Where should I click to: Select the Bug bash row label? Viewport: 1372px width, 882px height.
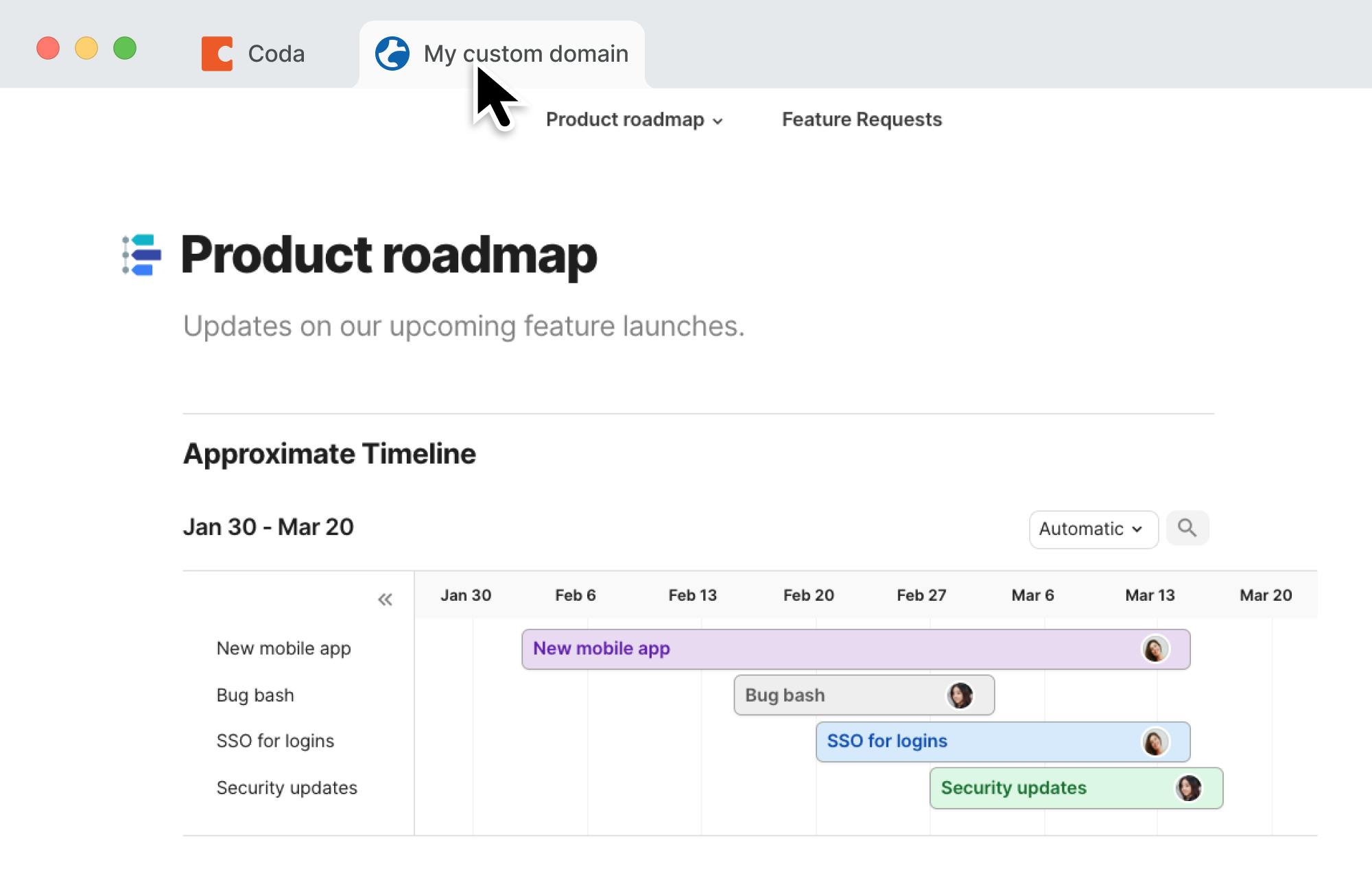(x=255, y=695)
